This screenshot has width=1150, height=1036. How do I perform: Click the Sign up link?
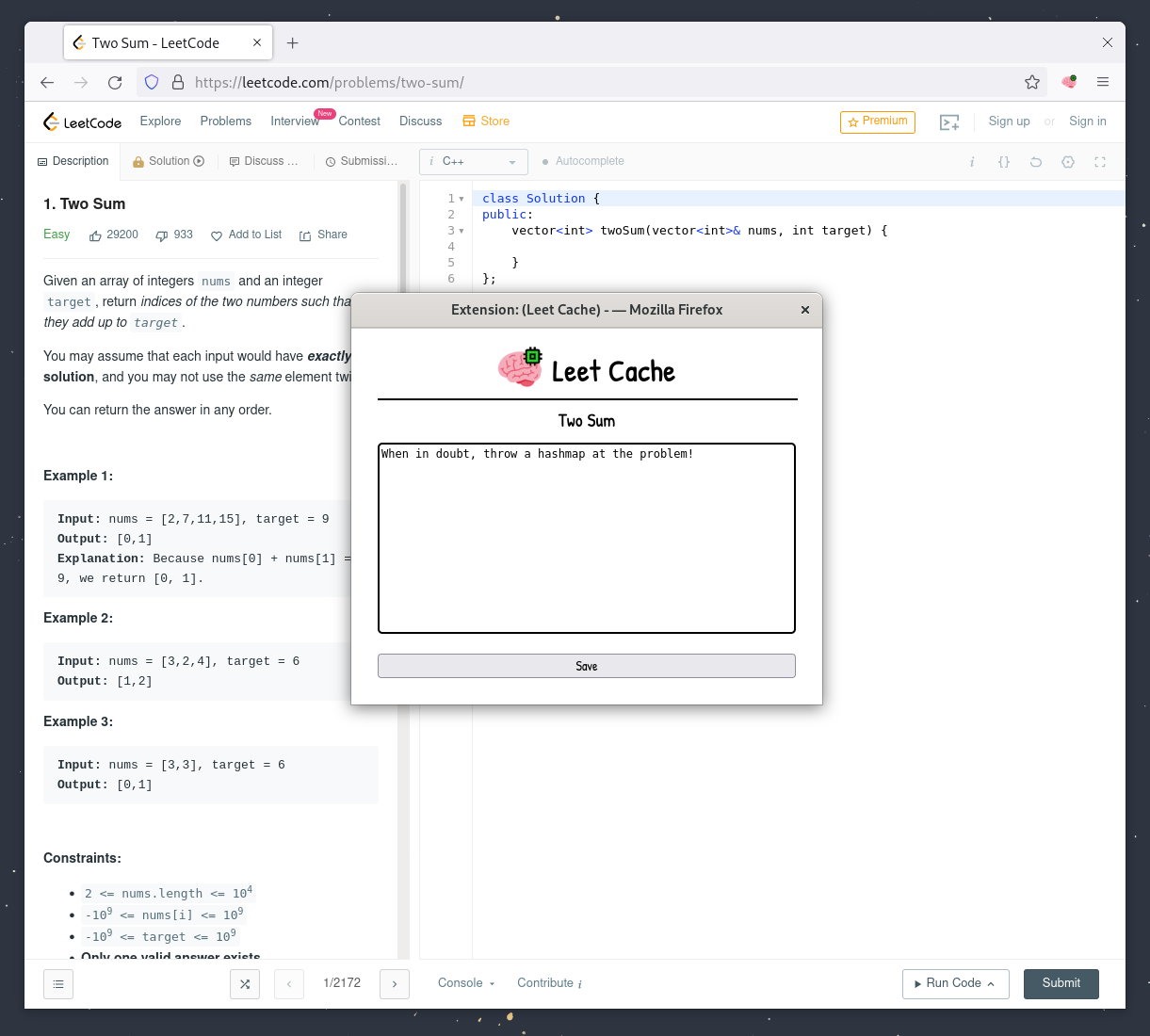1009,121
